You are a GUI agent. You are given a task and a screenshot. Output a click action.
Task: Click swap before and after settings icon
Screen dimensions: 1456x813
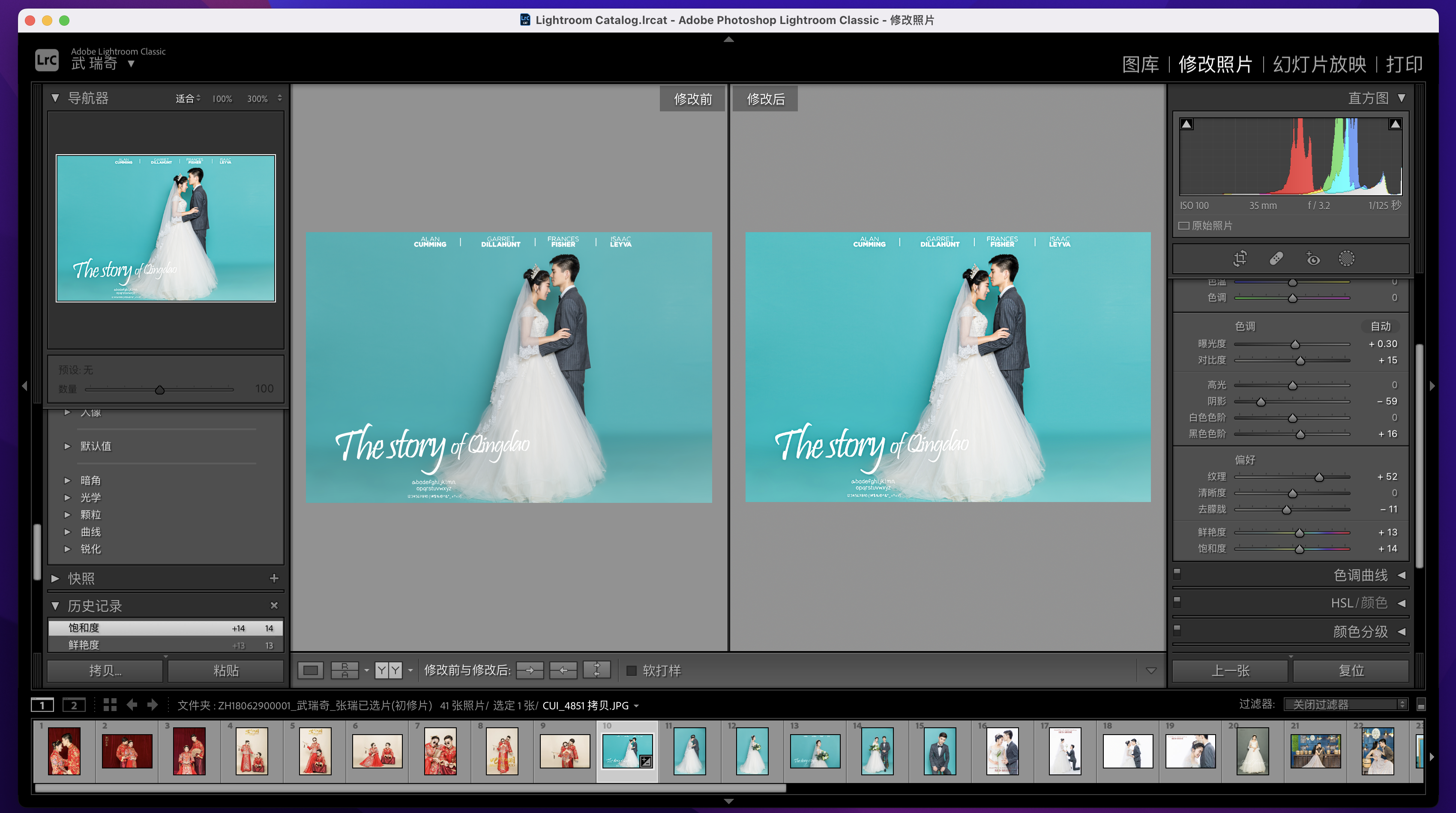[597, 671]
